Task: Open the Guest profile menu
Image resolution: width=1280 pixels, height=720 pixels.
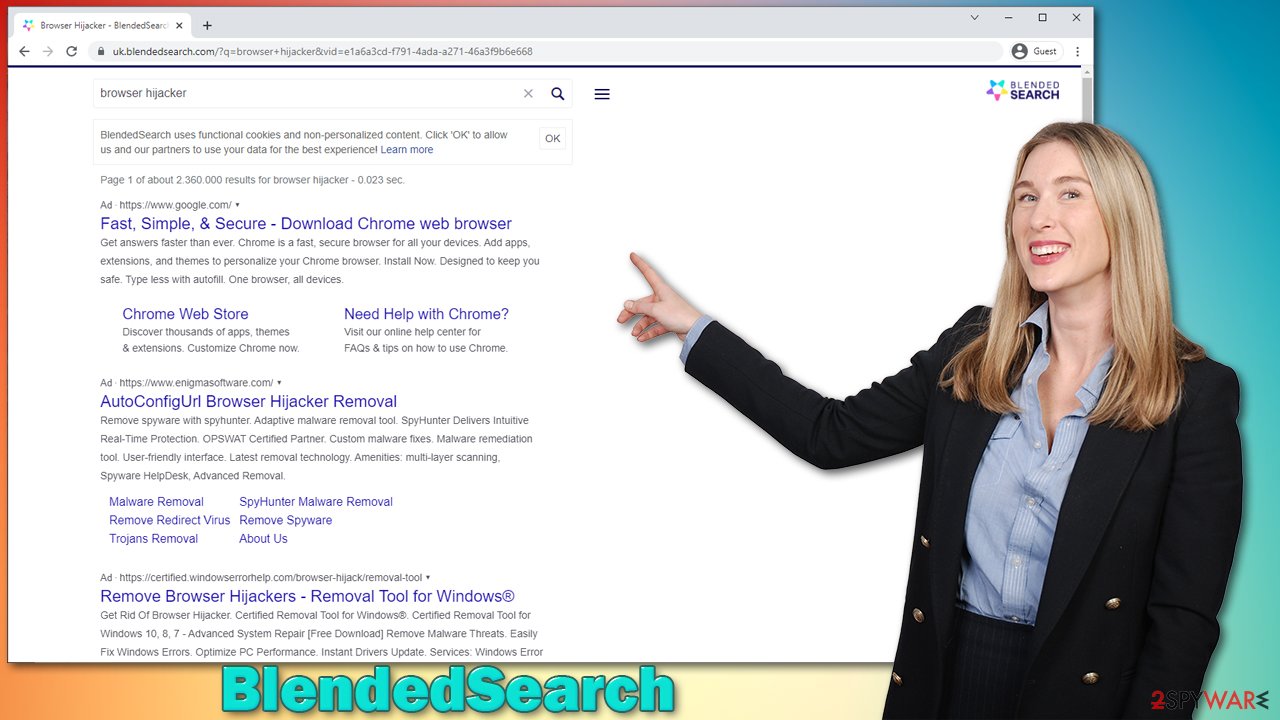Action: [x=1035, y=51]
